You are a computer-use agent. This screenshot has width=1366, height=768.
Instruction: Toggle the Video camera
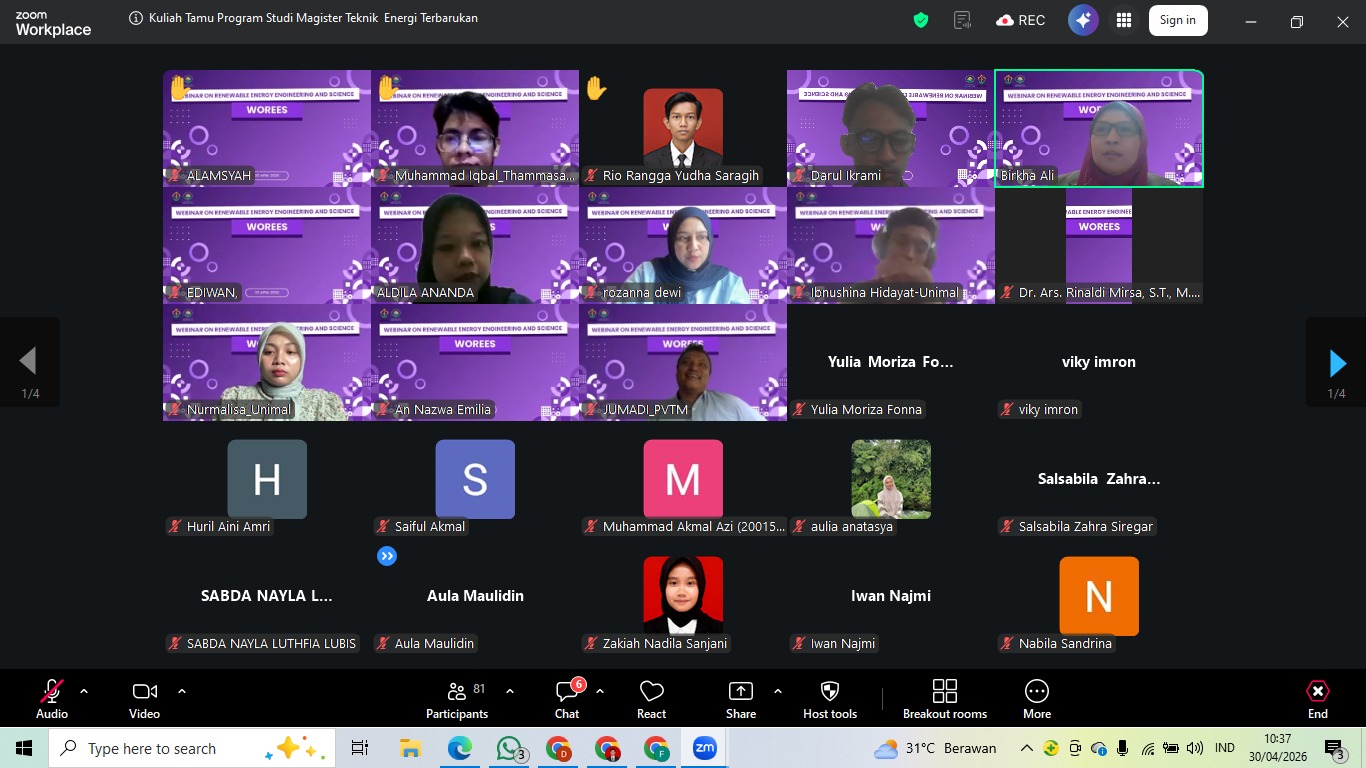click(144, 698)
